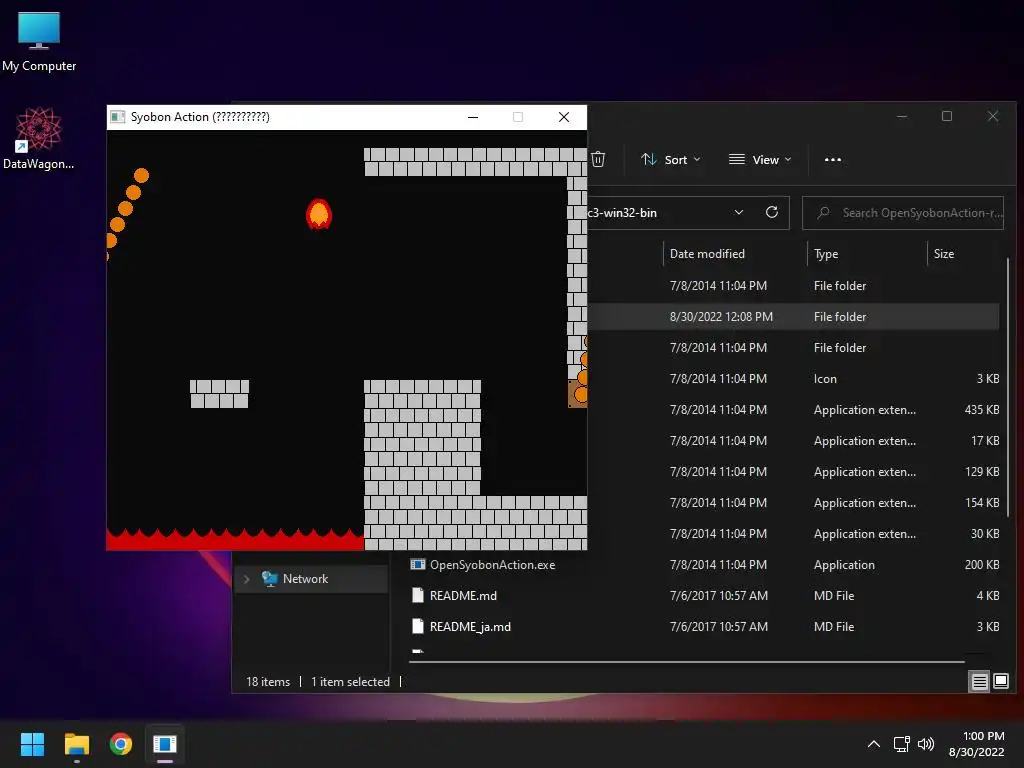
Task: Expand the address bar history dropdown
Action: [739, 212]
